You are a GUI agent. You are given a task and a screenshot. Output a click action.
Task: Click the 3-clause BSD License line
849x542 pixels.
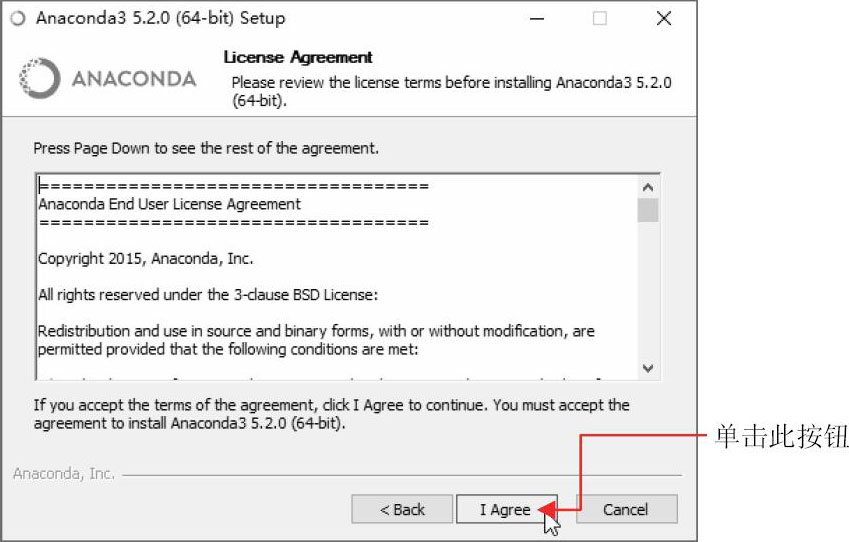208,295
